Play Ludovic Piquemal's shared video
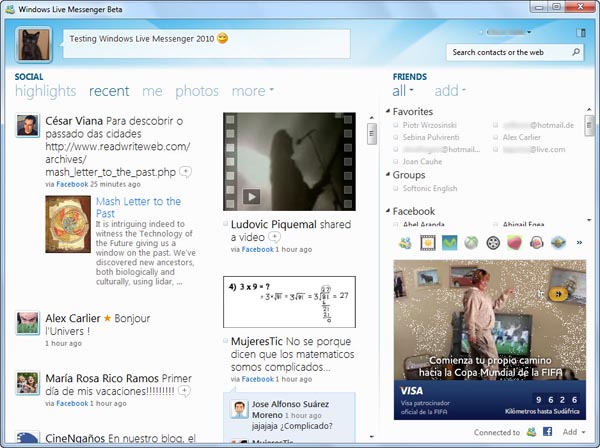This screenshot has width=600, height=448. 252,196
